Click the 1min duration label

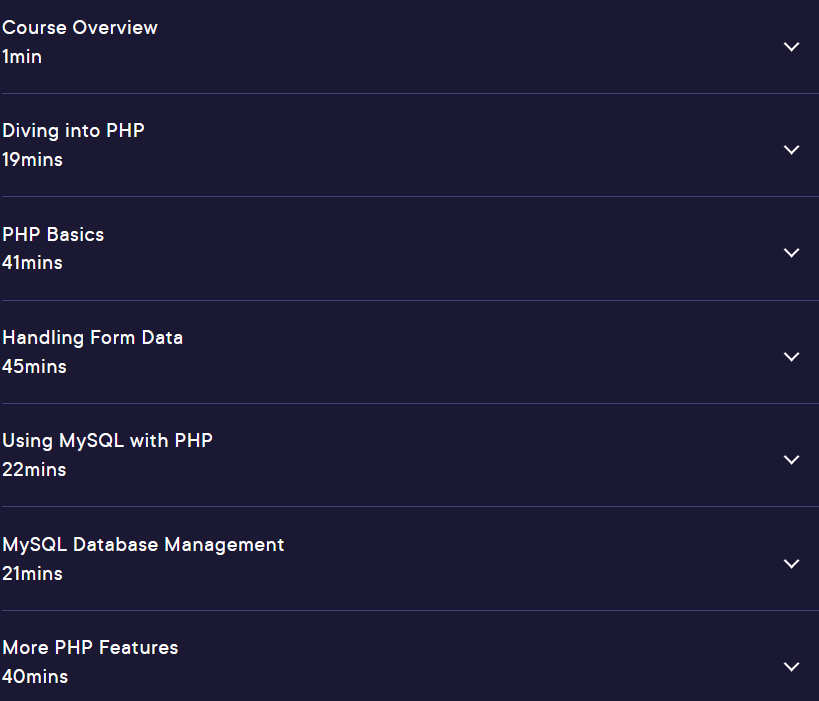tap(22, 56)
